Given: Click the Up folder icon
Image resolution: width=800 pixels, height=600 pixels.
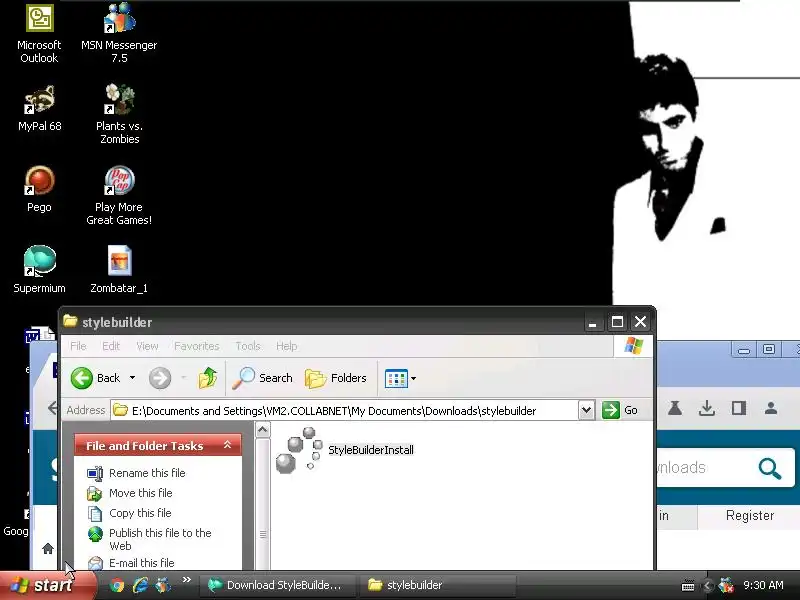Looking at the screenshot, I should (x=208, y=378).
